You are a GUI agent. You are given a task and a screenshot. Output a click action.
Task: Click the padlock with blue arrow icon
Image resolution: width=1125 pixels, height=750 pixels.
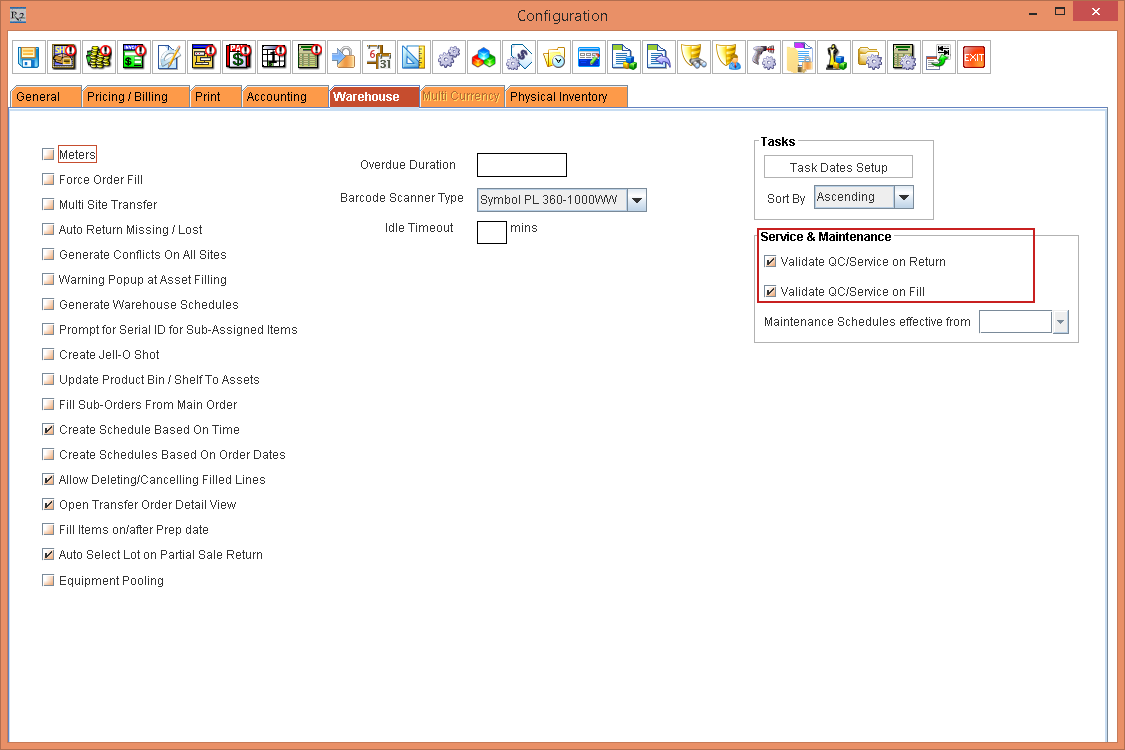(x=344, y=57)
